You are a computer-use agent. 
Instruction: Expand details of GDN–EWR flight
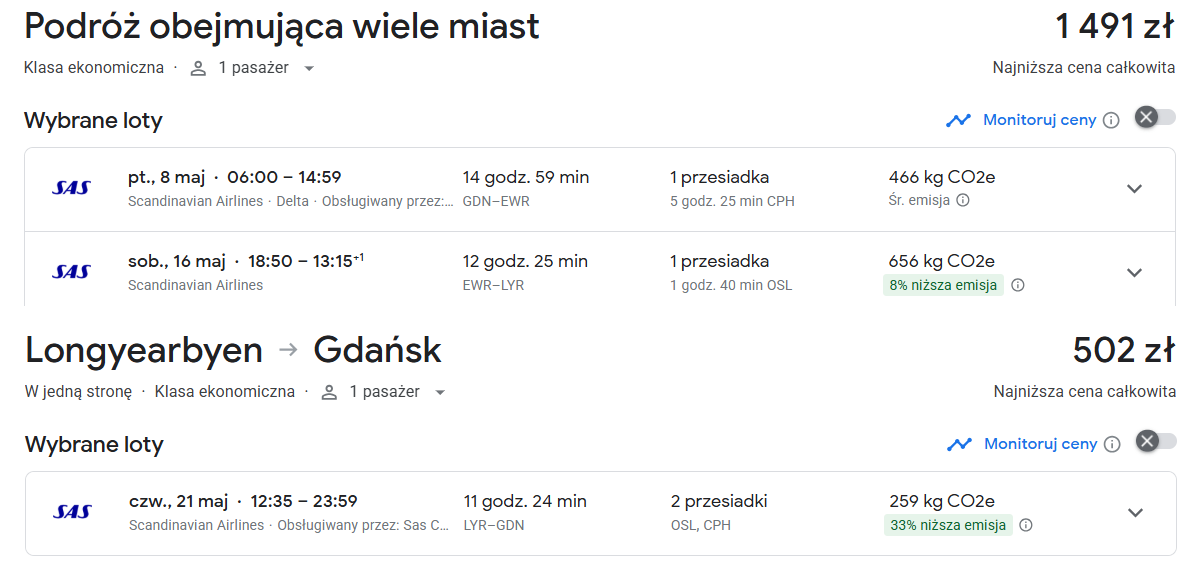[1134, 189]
